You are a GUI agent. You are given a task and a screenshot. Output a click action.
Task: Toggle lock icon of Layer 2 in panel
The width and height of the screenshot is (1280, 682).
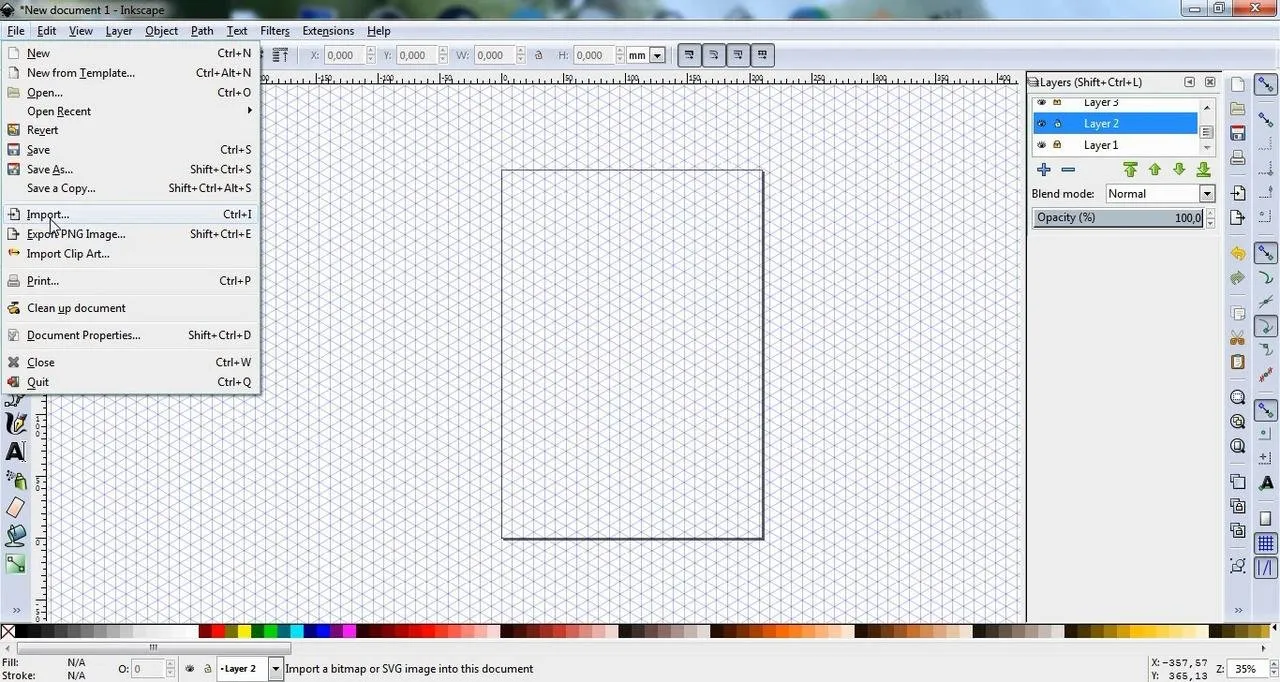(x=1057, y=124)
